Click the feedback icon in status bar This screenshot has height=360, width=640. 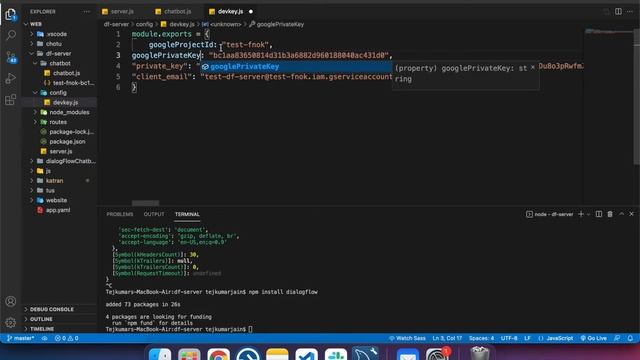click(x=617, y=338)
